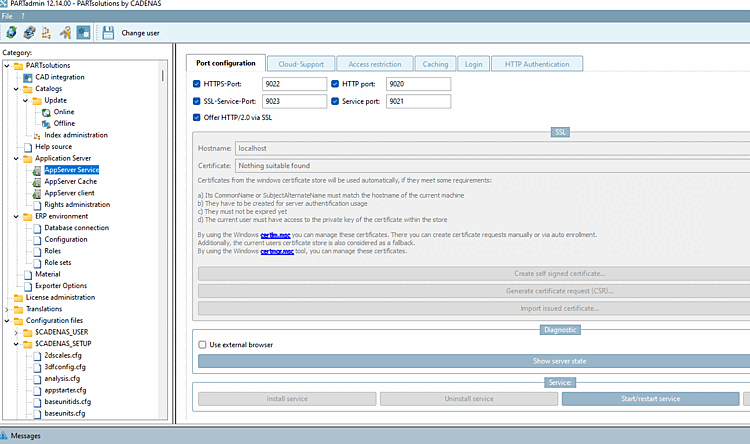Click the Index administration tree icon
Viewport: 750px width, 444px height.
click(x=37, y=135)
